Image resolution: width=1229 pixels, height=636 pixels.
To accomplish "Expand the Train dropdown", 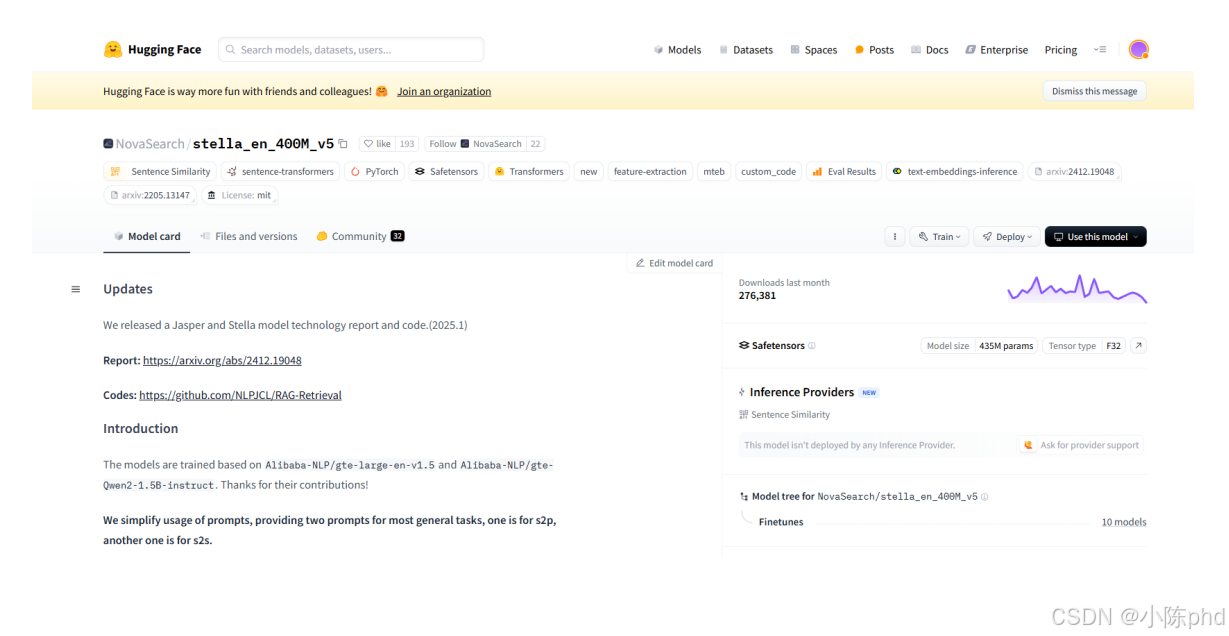I will click(x=939, y=237).
